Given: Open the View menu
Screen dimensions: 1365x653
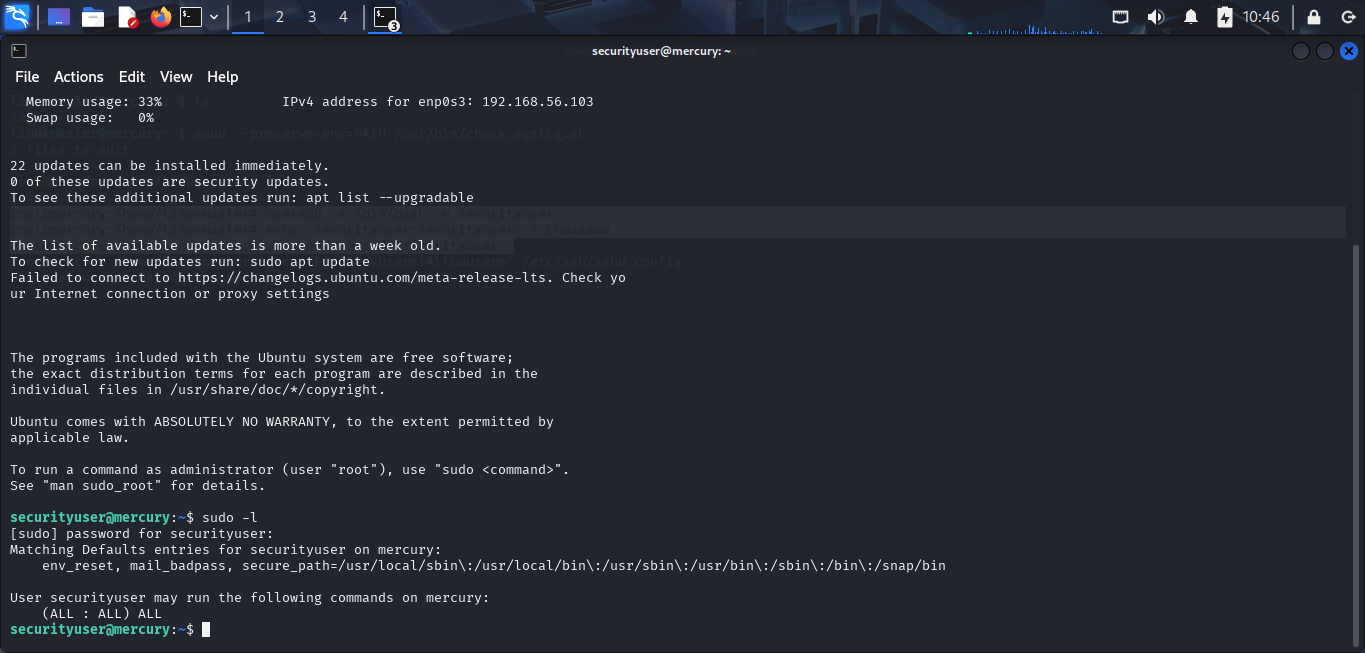Looking at the screenshot, I should (x=176, y=77).
